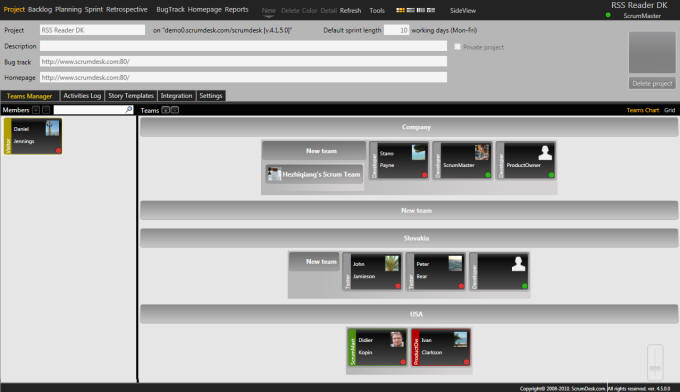This screenshot has height=392, width=680.
Task: Click Didier Kopin's photo thumbnail
Action: pyautogui.click(x=397, y=339)
